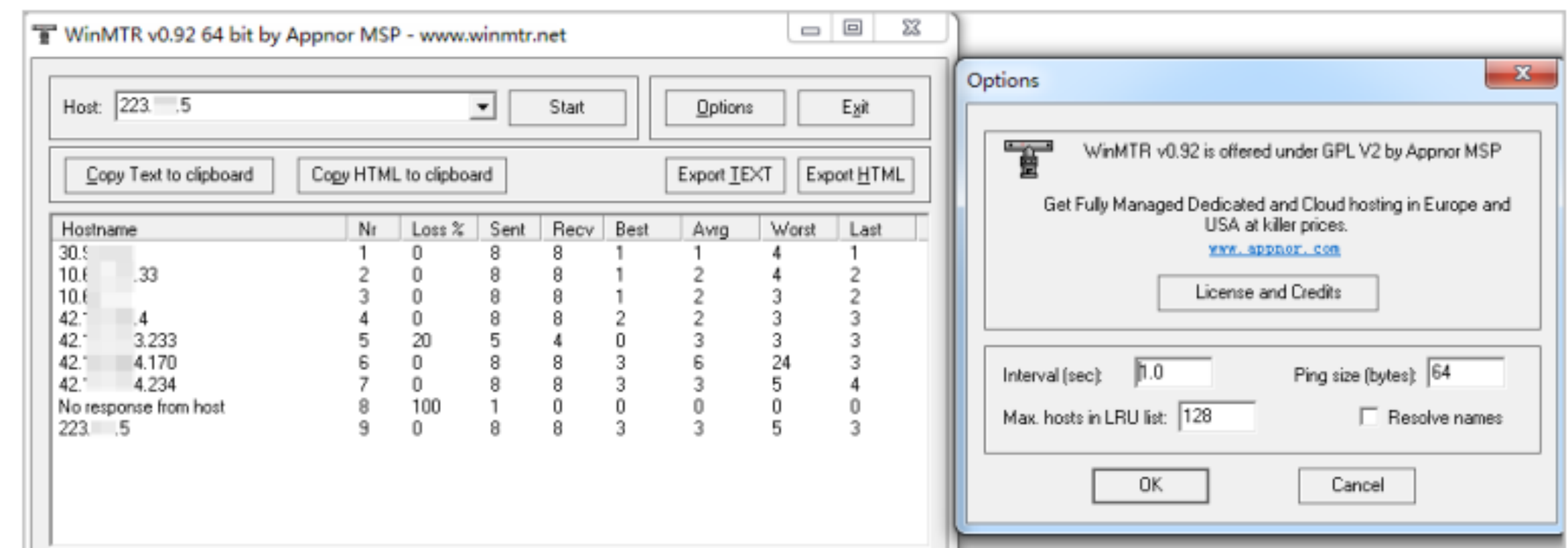Edit the Ping size (bytes) field

(1466, 373)
